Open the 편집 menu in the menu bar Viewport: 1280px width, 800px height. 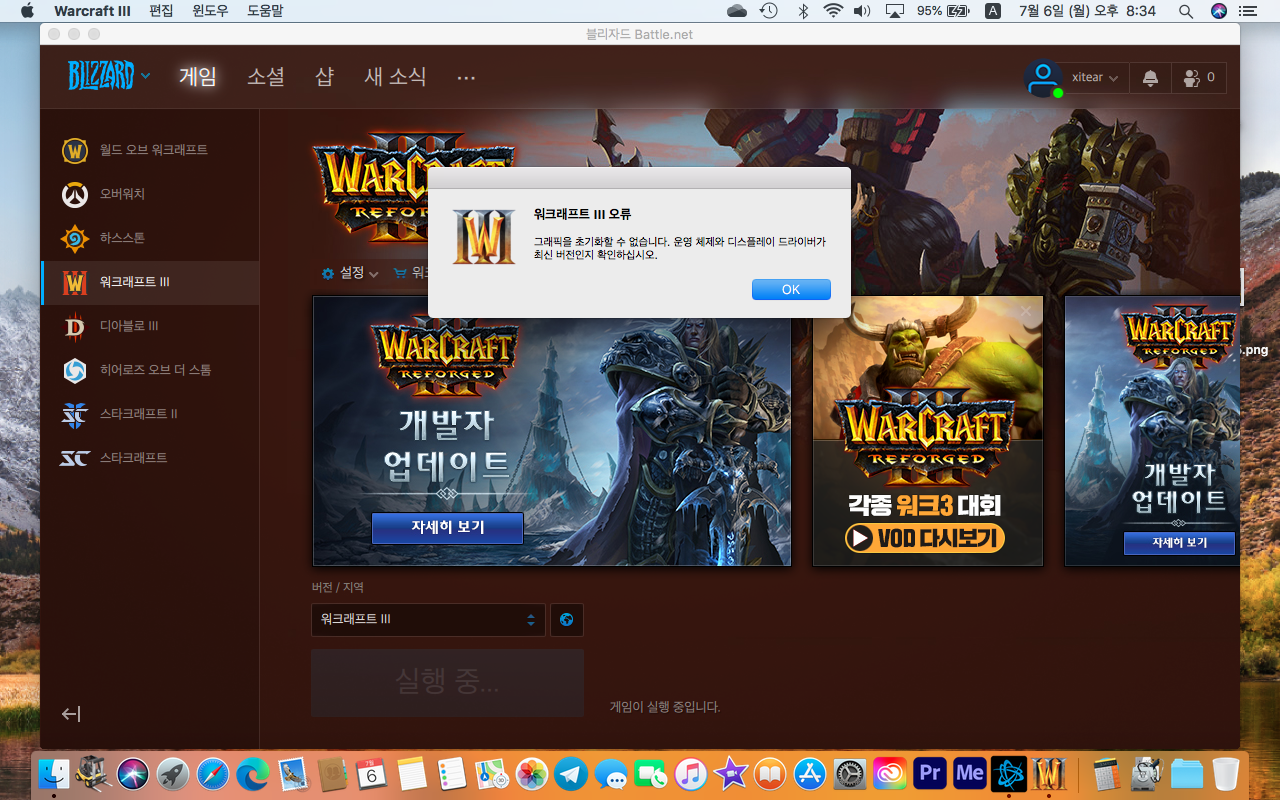point(161,11)
